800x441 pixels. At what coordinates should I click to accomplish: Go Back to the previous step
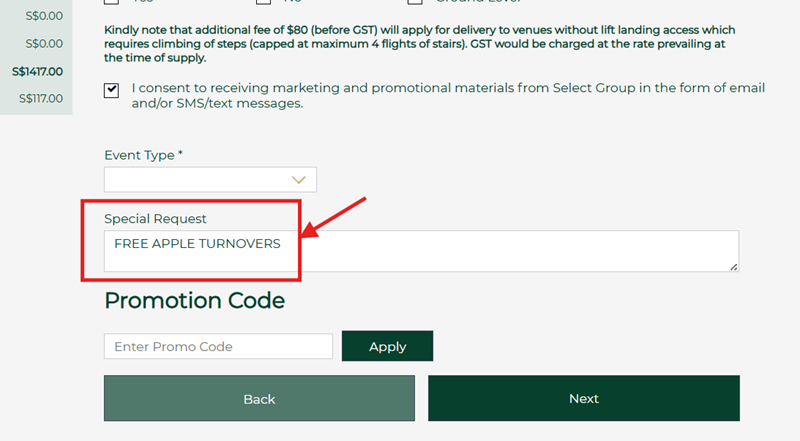pyautogui.click(x=259, y=399)
